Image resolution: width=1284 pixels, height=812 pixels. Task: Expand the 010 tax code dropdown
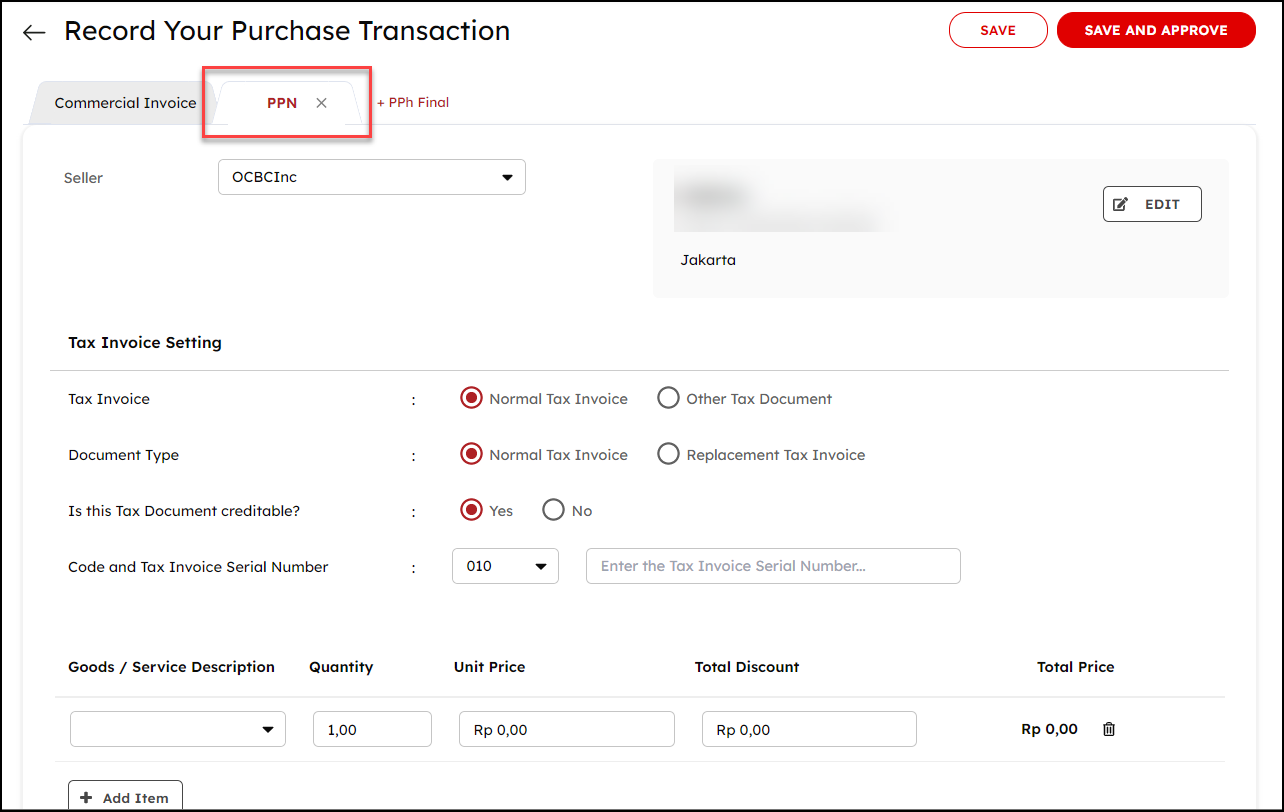tap(505, 566)
